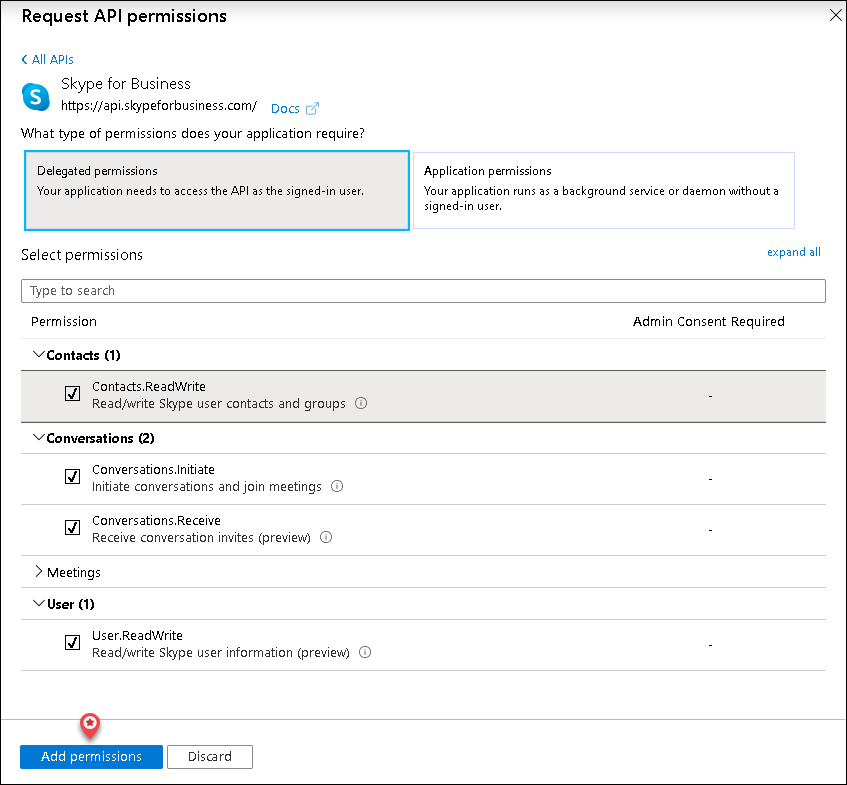Screen dimensions: 847x785
Task: Click the Add permissions button
Action: point(91,757)
